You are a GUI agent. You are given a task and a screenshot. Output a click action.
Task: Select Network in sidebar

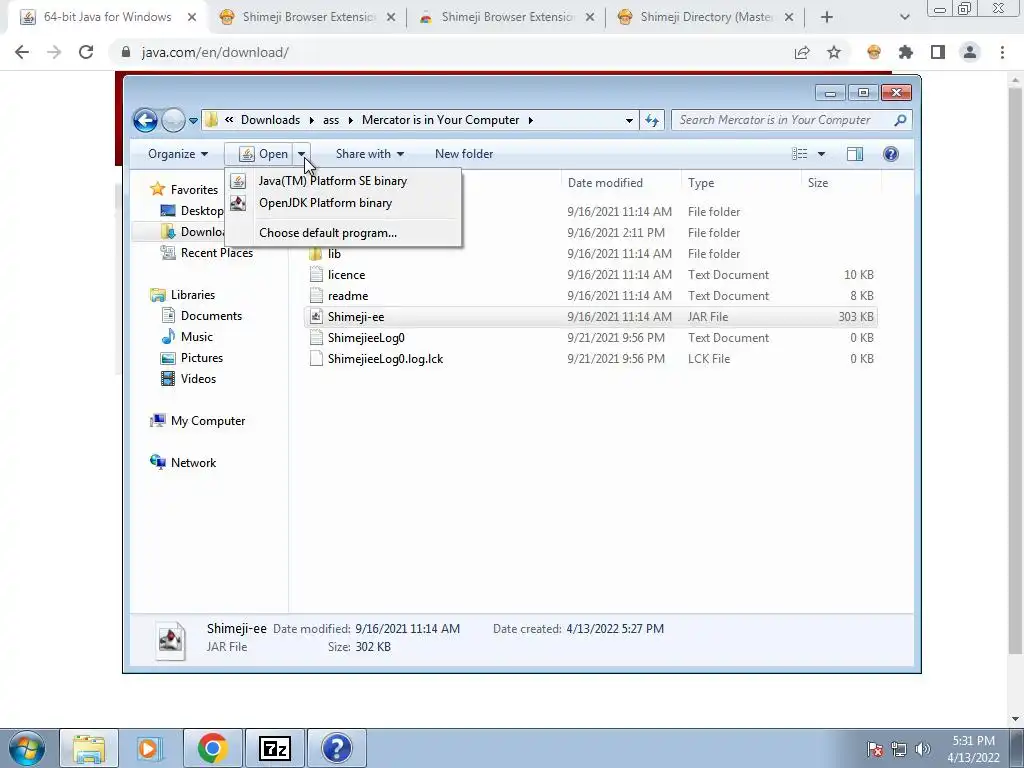tap(193, 463)
